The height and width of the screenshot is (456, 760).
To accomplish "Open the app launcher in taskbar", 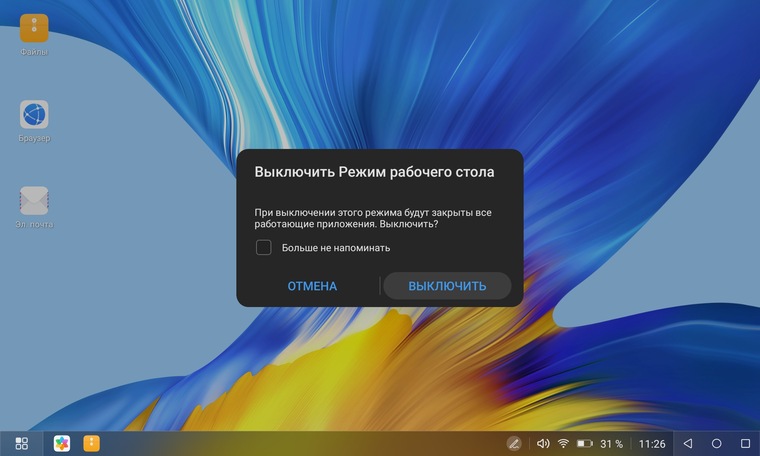I will (x=22, y=443).
